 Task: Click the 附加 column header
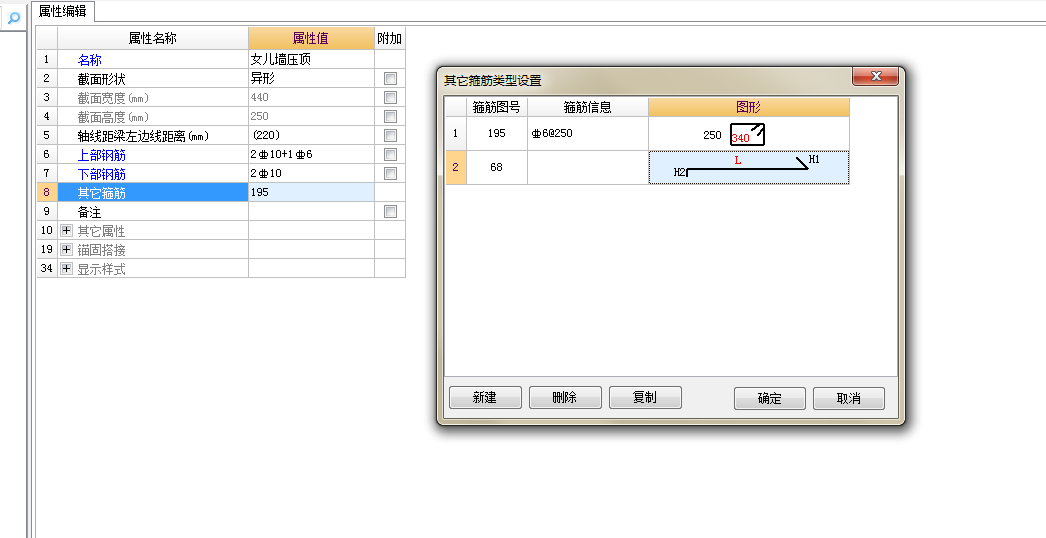tap(390, 39)
